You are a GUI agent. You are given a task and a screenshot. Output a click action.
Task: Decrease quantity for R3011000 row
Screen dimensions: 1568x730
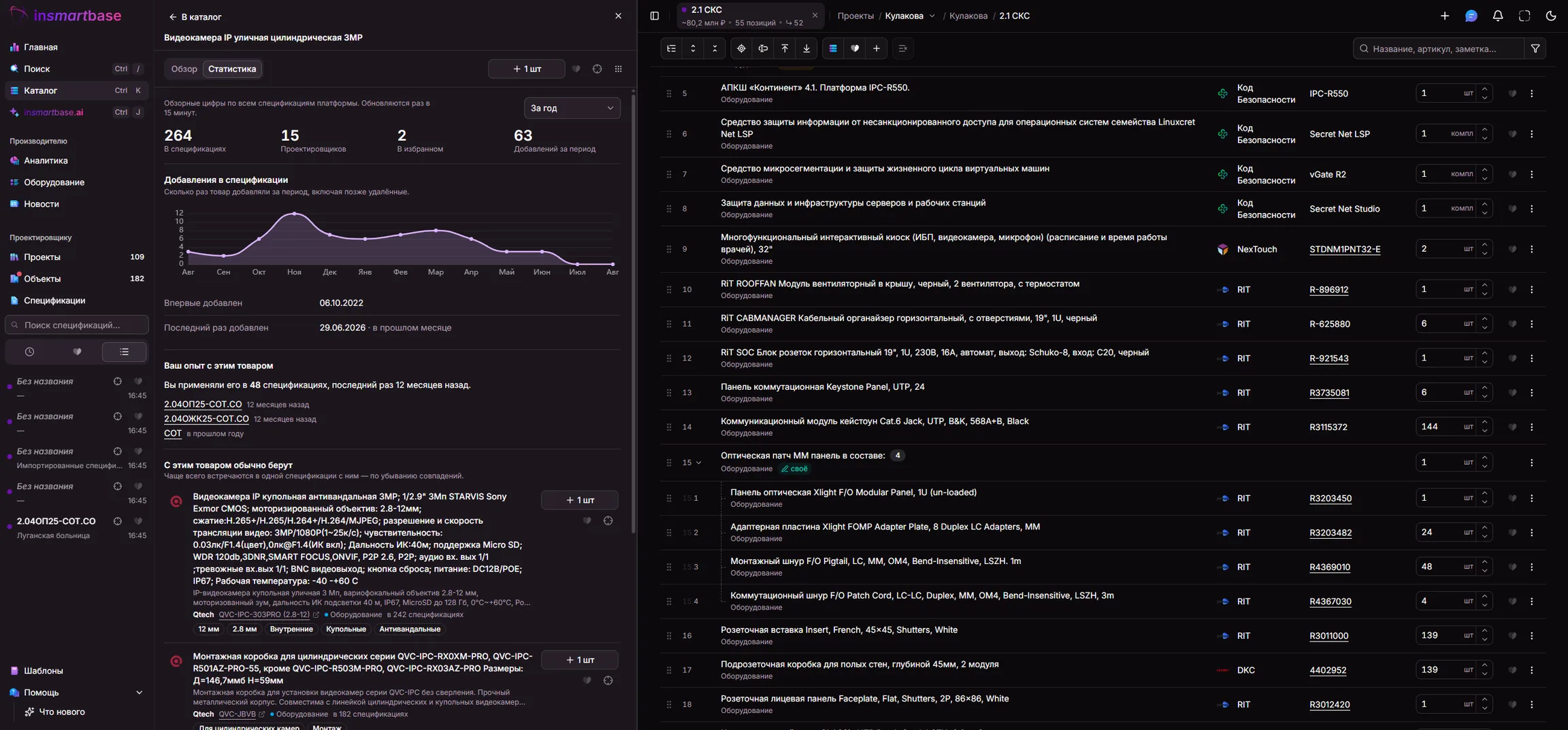coord(1485,640)
